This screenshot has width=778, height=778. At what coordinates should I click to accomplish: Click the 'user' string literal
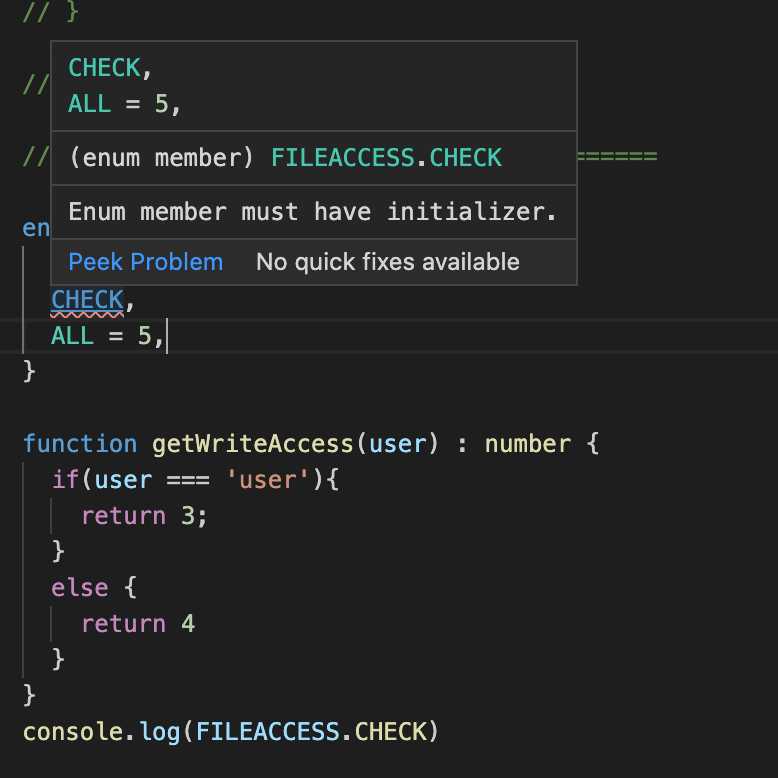click(269, 480)
